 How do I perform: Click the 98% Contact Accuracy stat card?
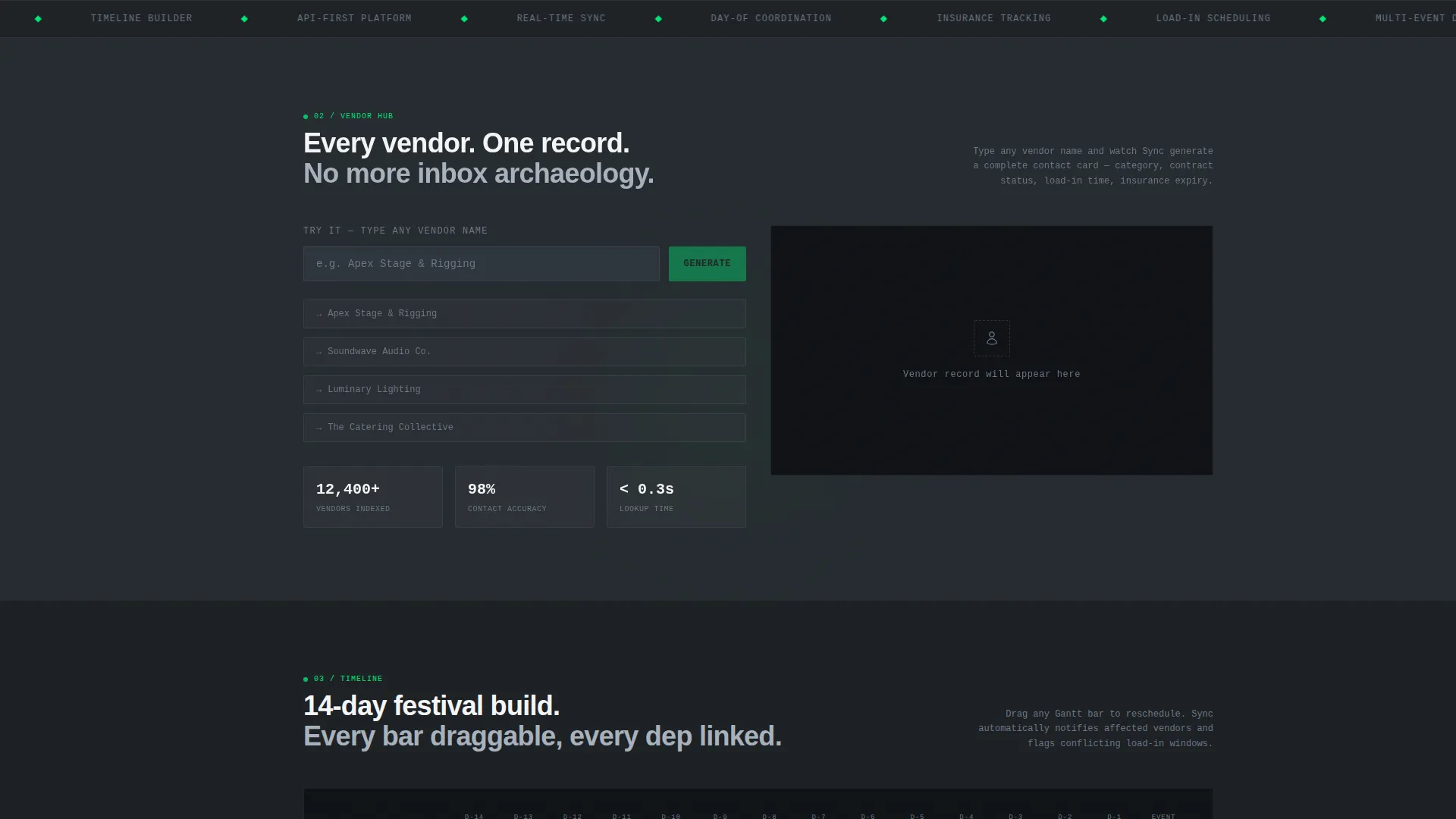[x=525, y=497]
